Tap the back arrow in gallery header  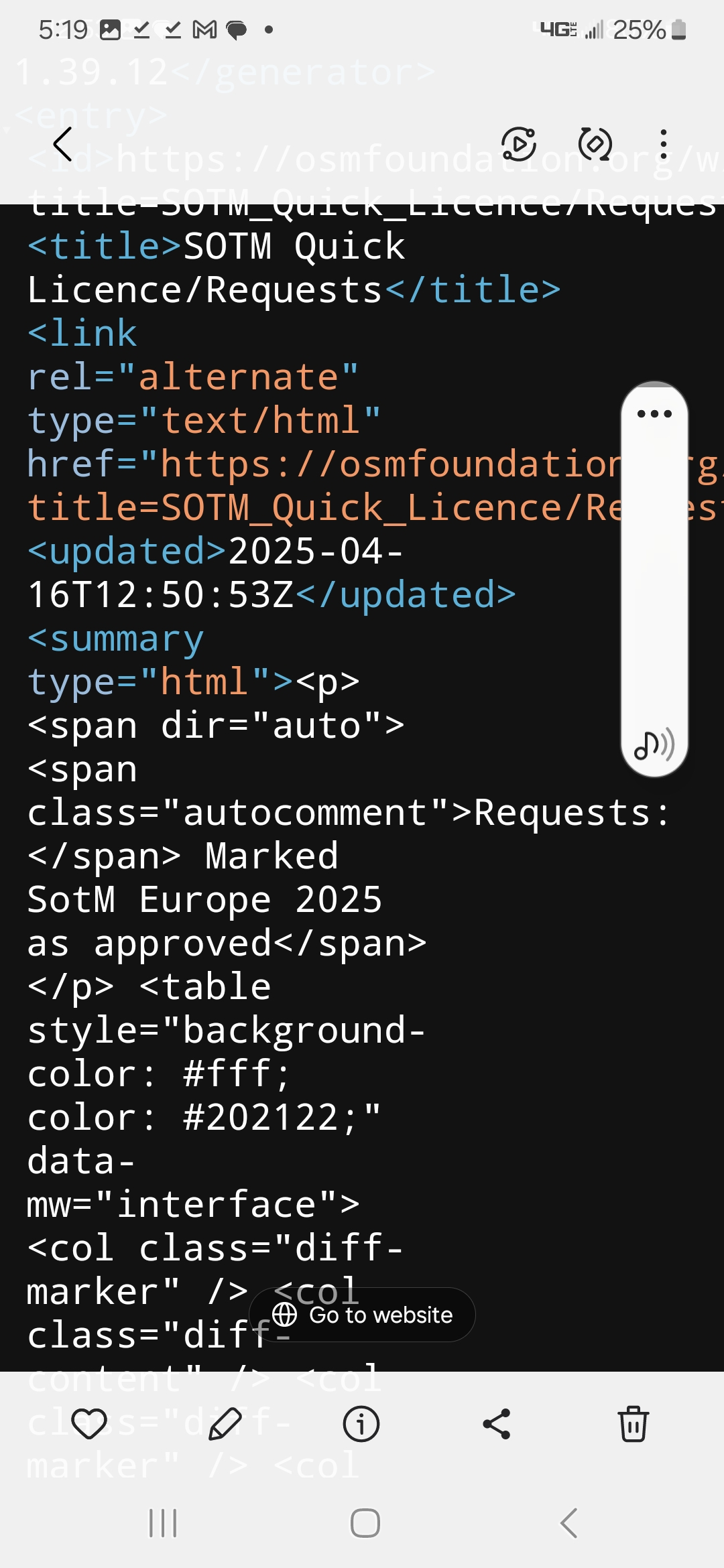[62, 143]
